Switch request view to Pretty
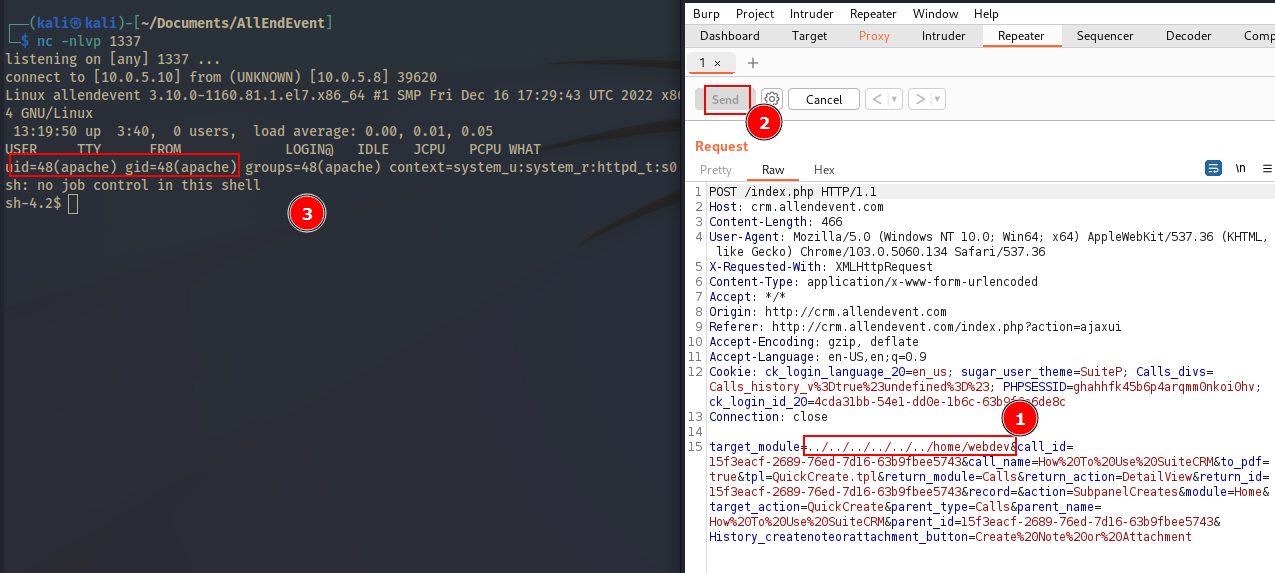The image size is (1275, 573). coord(716,170)
